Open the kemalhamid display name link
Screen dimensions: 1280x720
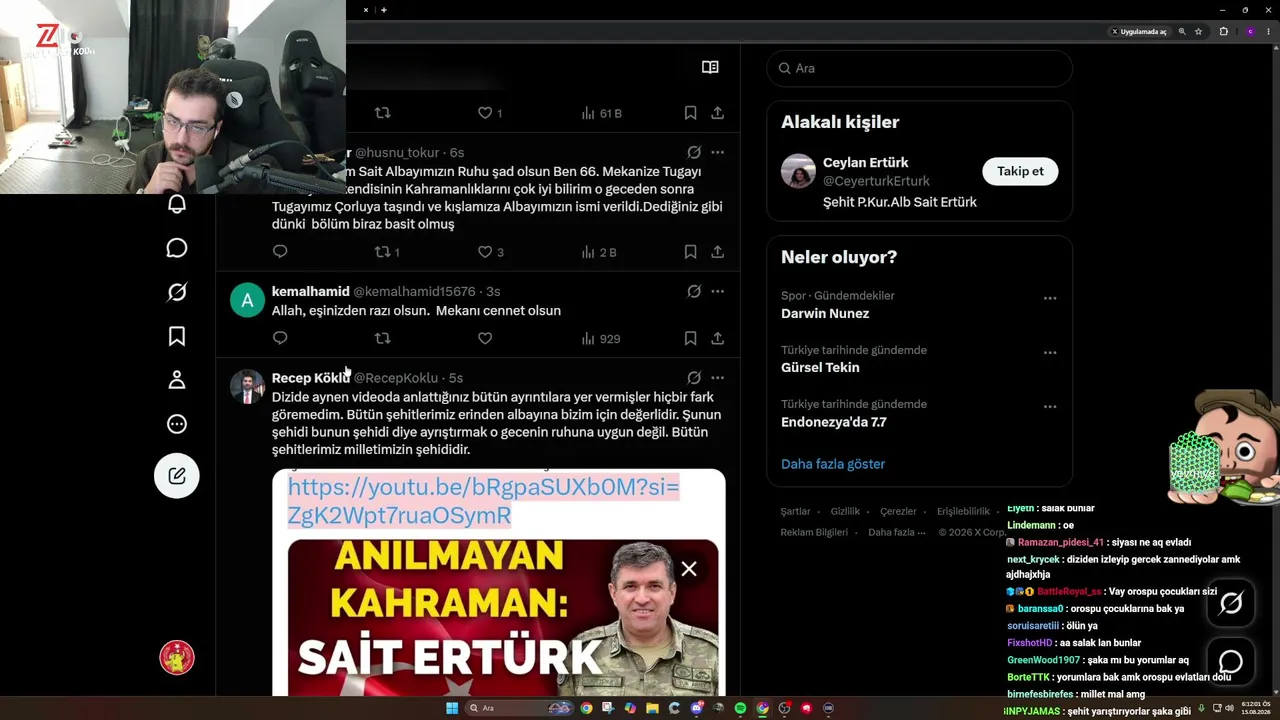click(x=311, y=291)
